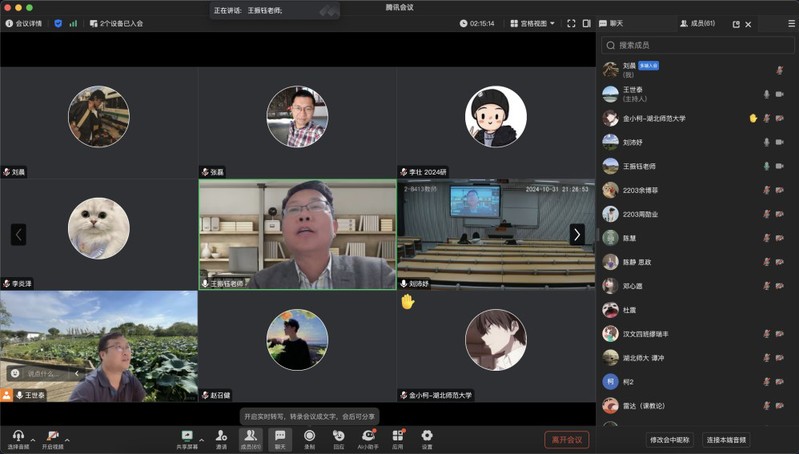
Task: Click the 修改会中昵称 rename button
Action: [x=672, y=440]
